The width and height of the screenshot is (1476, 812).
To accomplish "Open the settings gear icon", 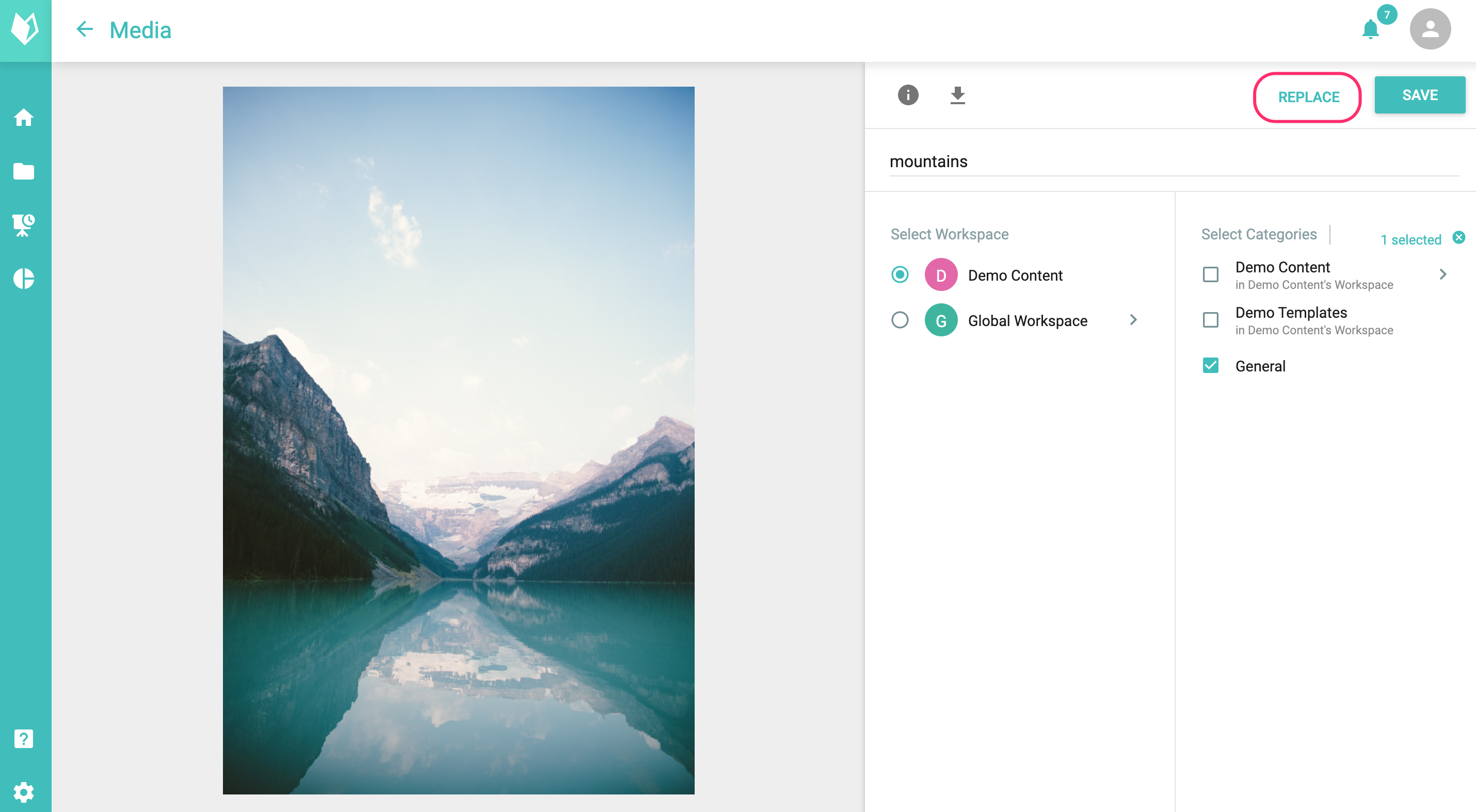I will [x=24, y=792].
